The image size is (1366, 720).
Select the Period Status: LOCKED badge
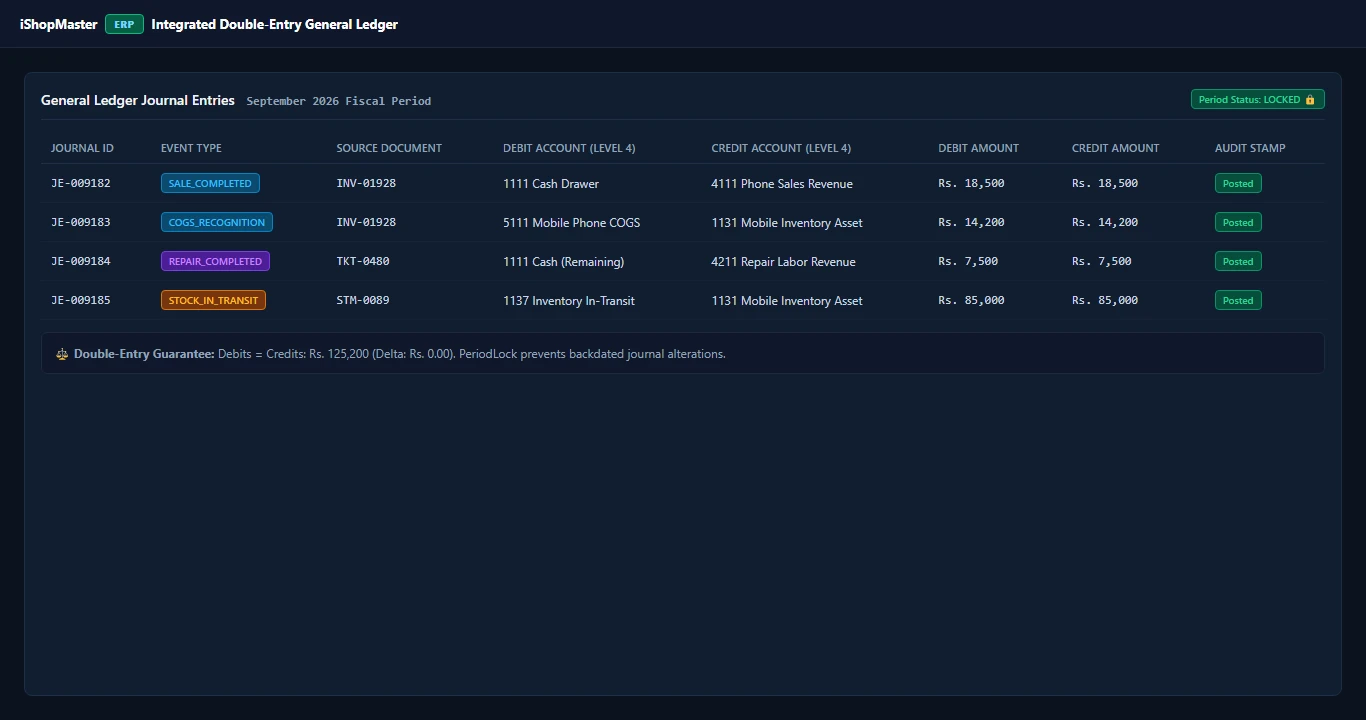pyautogui.click(x=1257, y=100)
